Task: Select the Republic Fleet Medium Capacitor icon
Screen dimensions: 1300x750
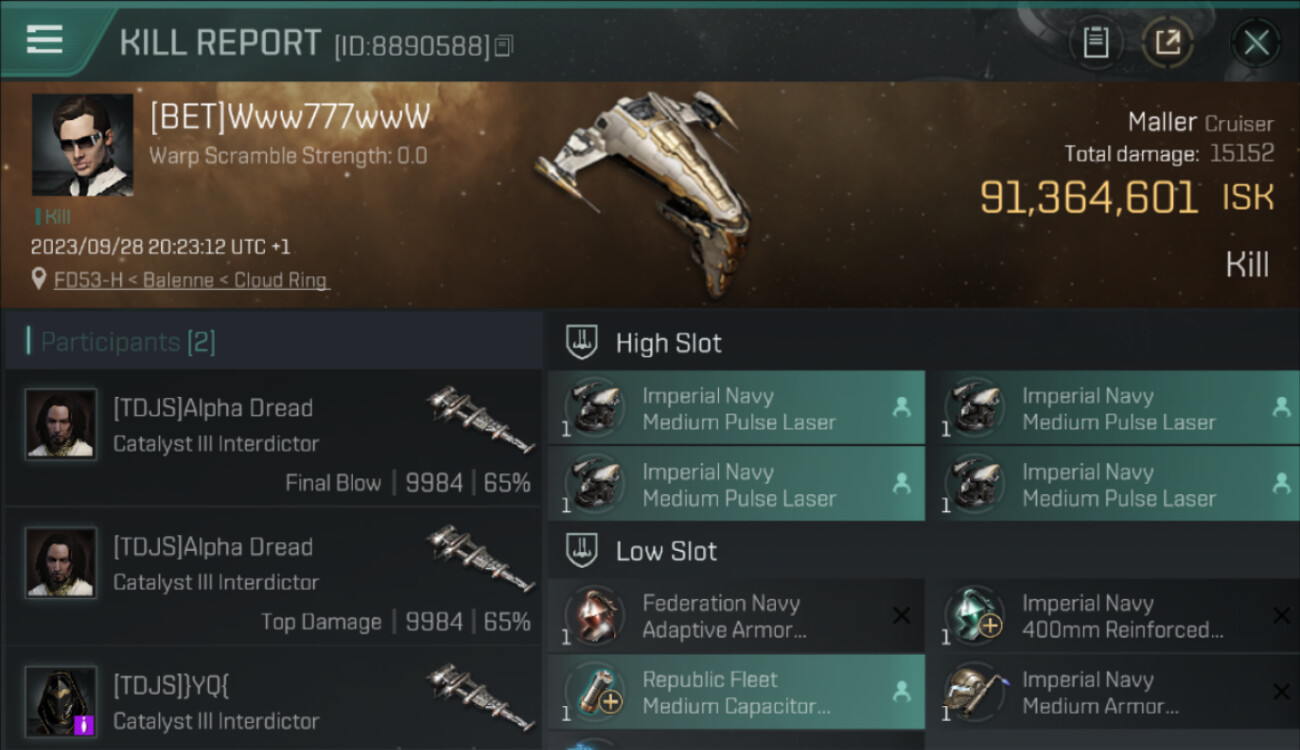Action: click(x=595, y=691)
